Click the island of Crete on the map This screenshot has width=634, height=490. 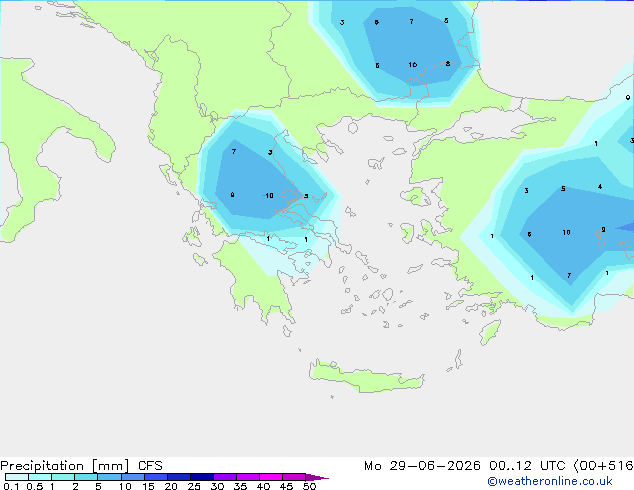click(x=366, y=378)
